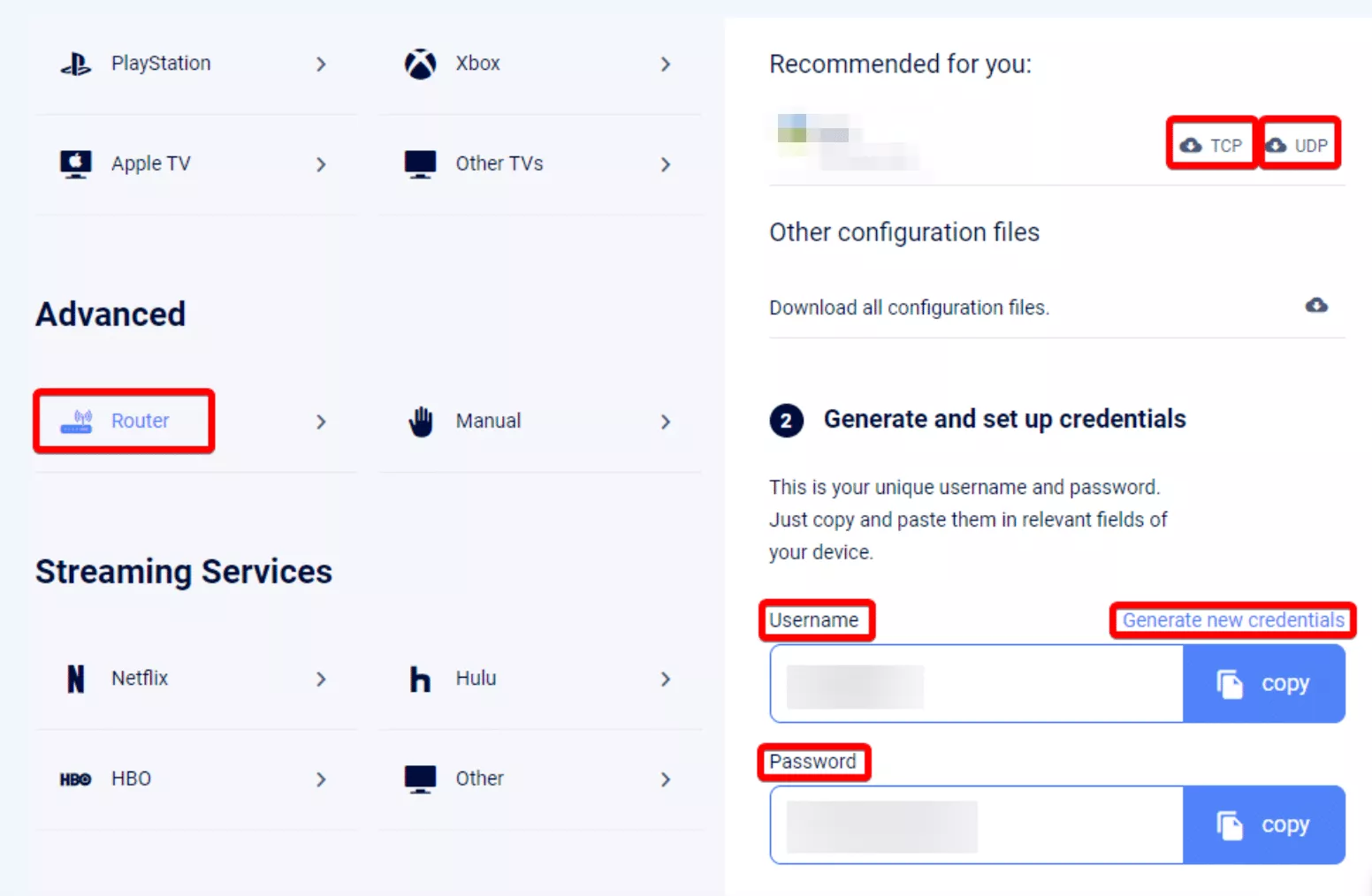Expand the Other TVs chevron
Image resolution: width=1372 pixels, height=896 pixels.
666,164
